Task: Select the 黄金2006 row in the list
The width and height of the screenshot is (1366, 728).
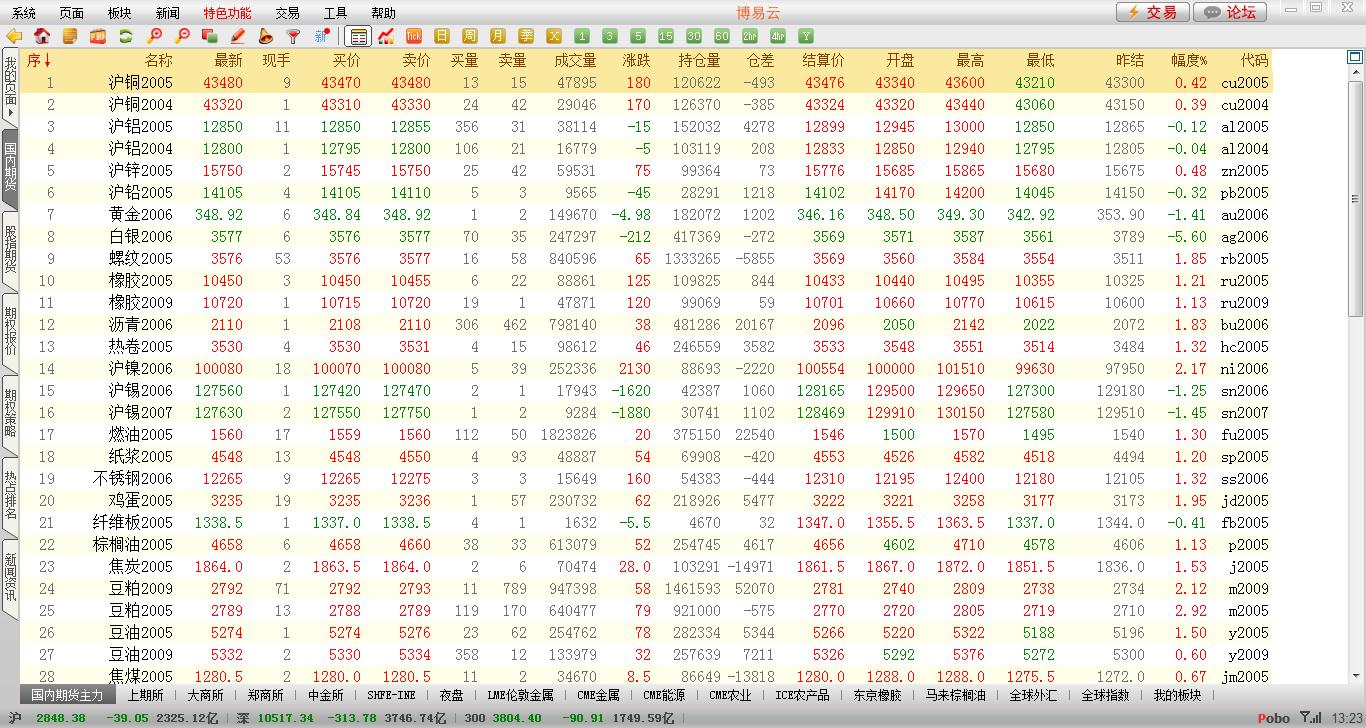Action: [x=140, y=215]
